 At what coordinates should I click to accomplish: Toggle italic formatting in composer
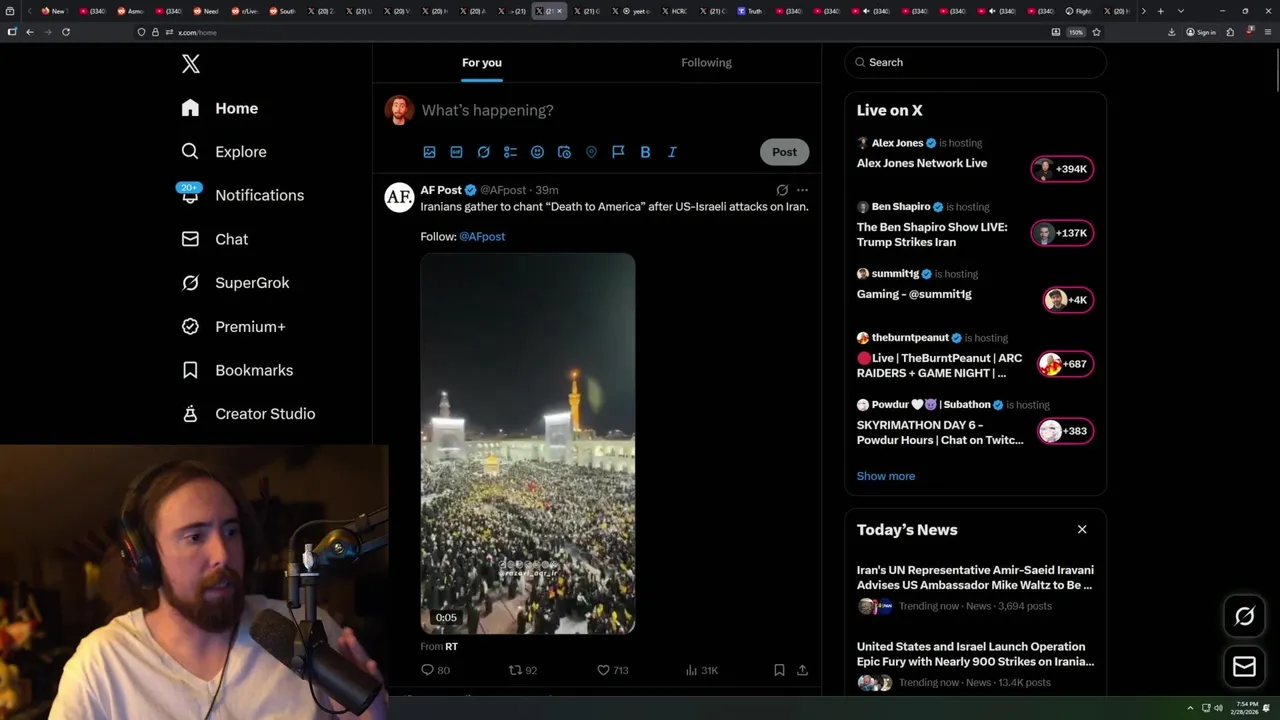pyautogui.click(x=672, y=152)
